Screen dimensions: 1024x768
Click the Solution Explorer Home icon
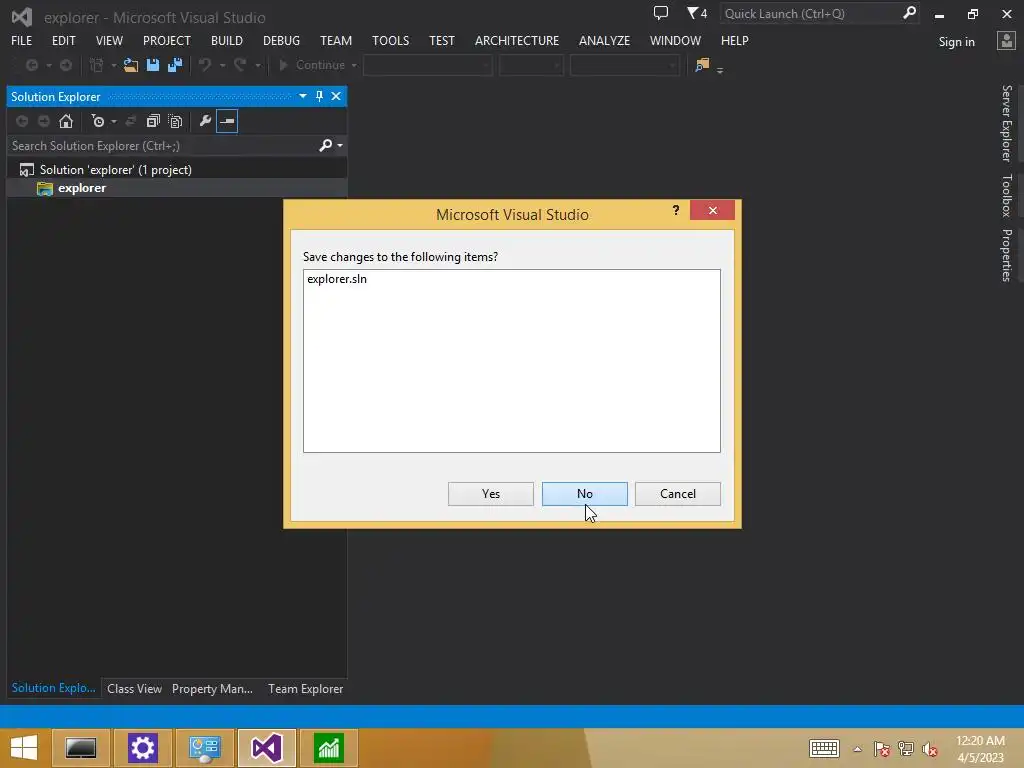pos(66,121)
